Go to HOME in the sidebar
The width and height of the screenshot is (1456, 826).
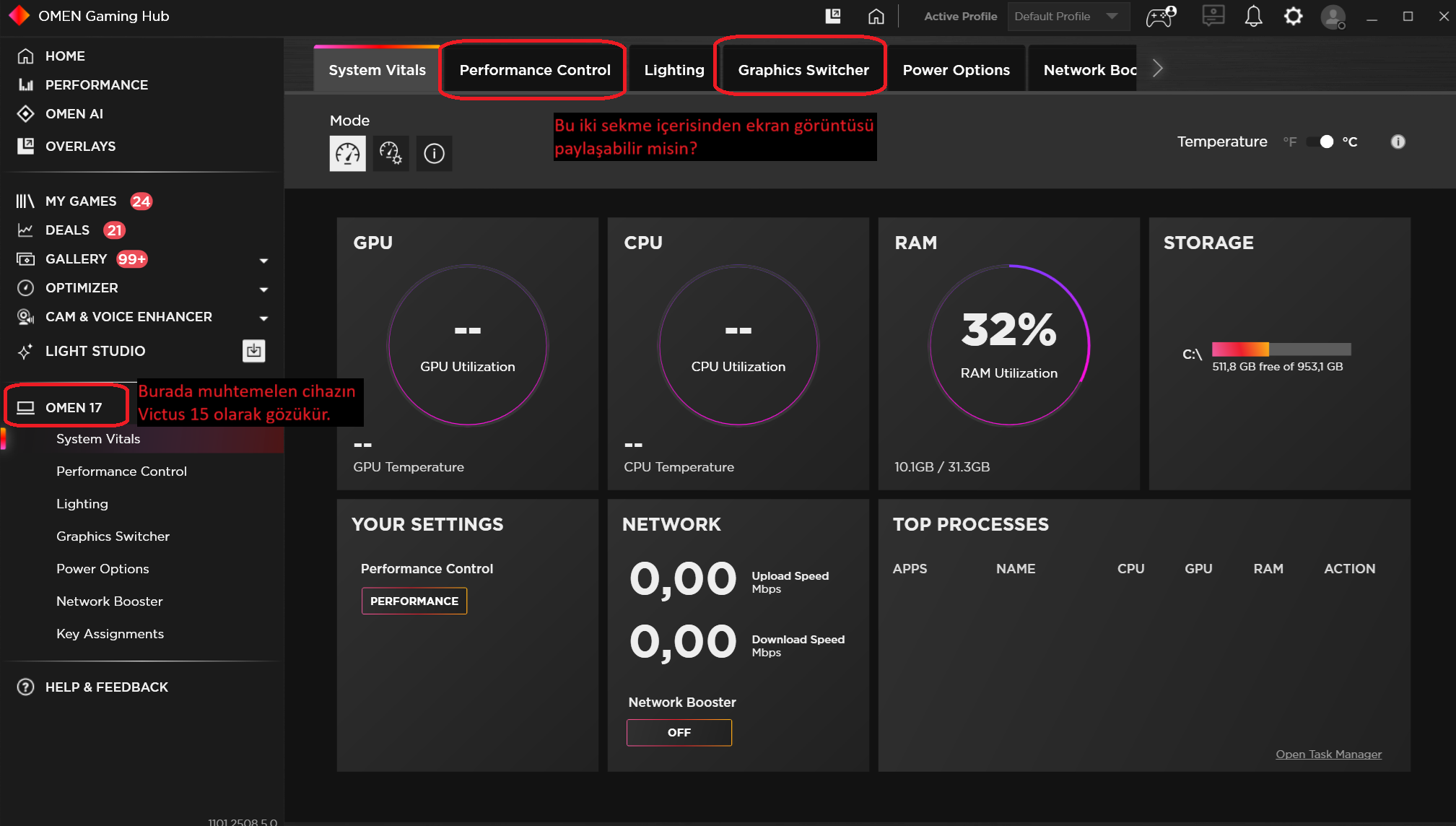click(65, 56)
